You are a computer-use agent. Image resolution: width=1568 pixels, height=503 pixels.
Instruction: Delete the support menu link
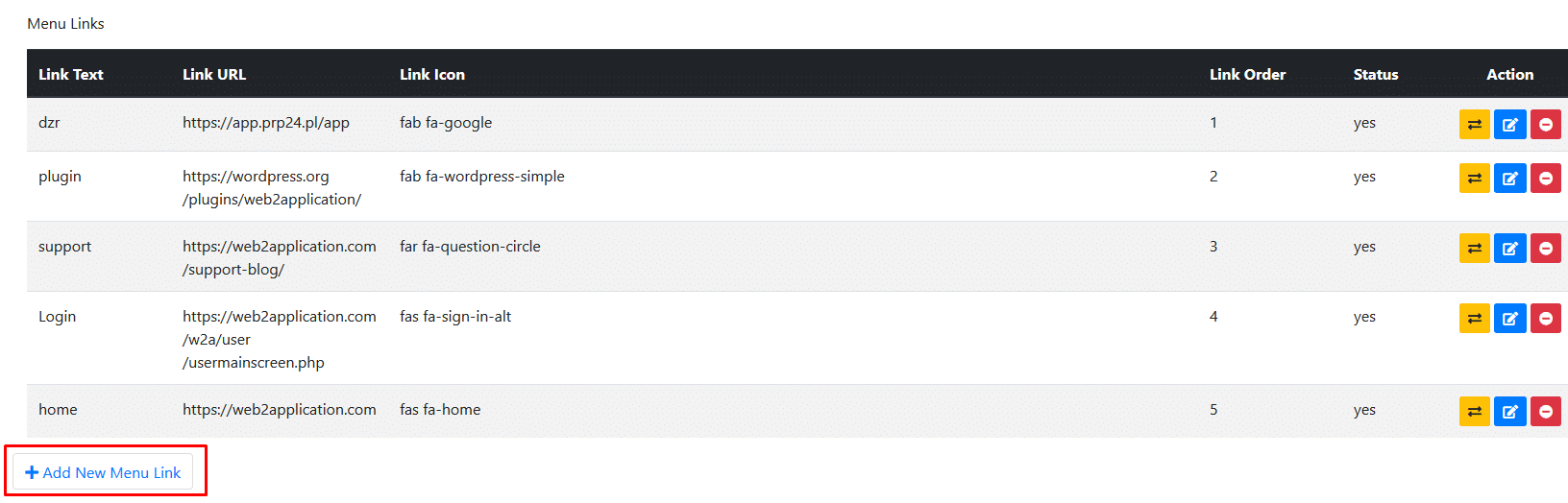(x=1545, y=248)
